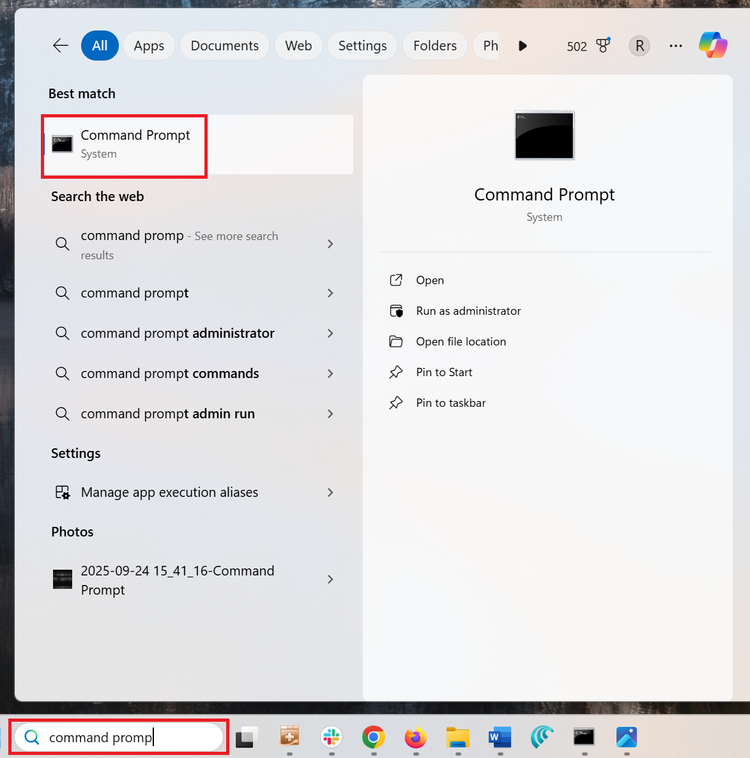Open File Explorer from the taskbar
Viewport: 750px width, 758px height.
[x=457, y=737]
